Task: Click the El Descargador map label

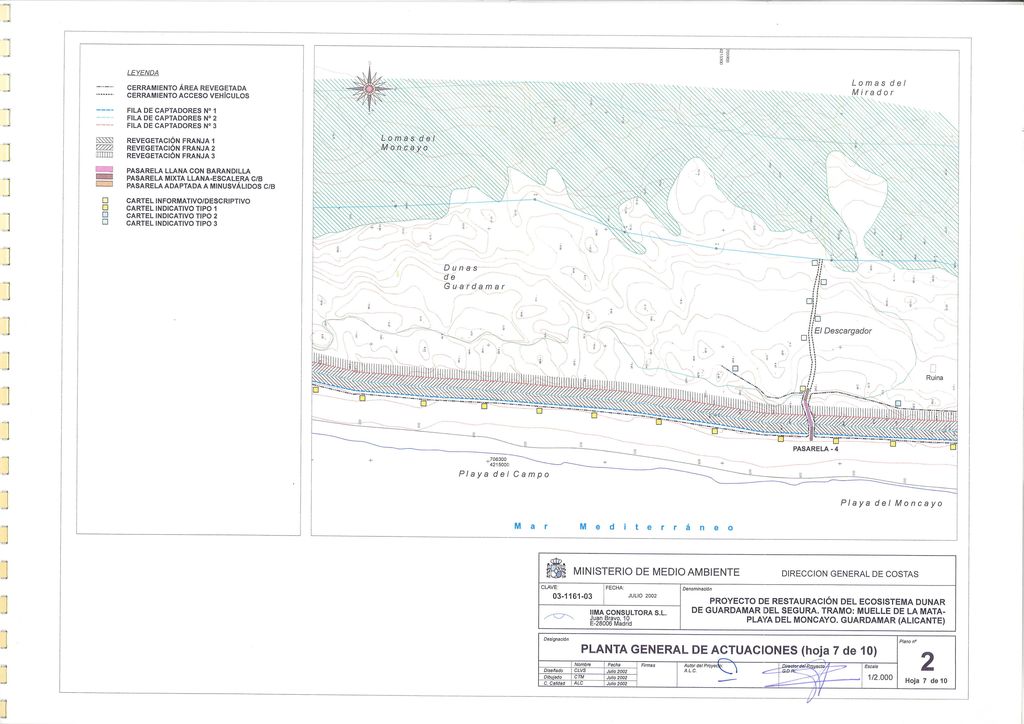Action: [x=843, y=330]
